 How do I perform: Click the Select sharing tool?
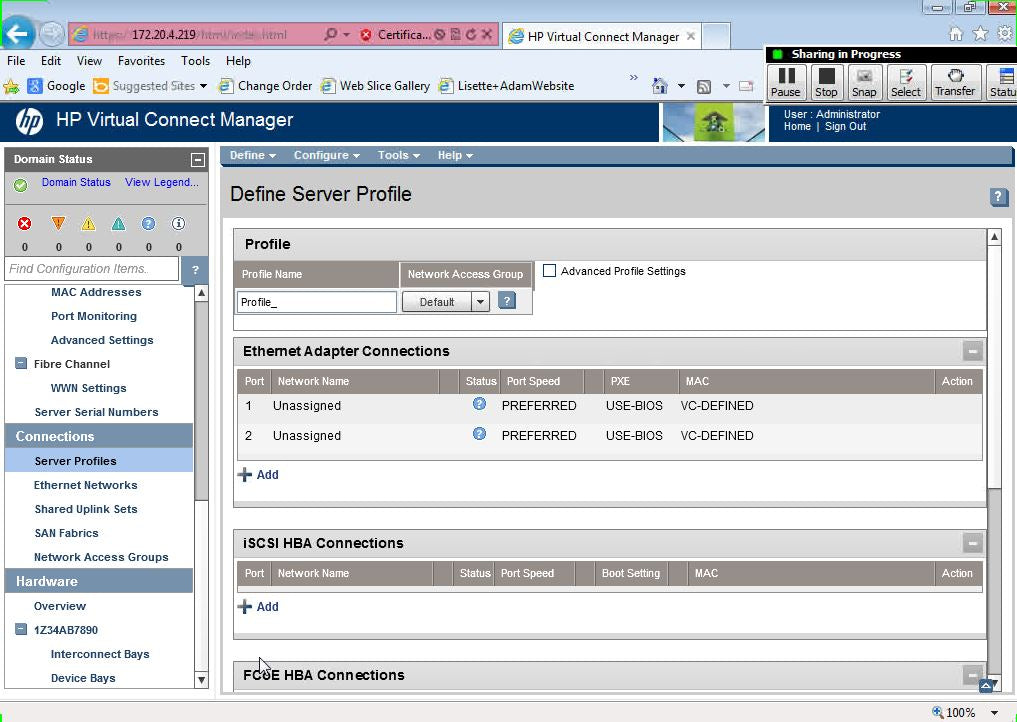coord(905,82)
